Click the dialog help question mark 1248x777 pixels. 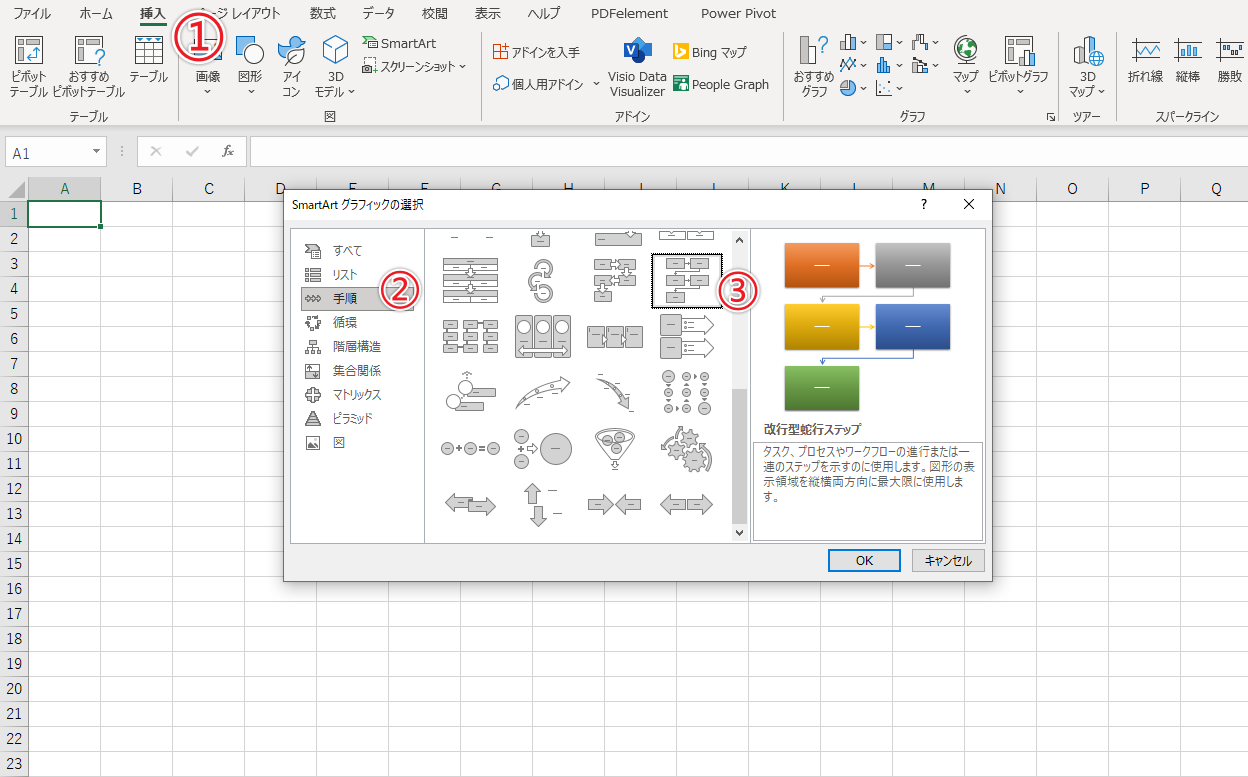[x=923, y=204]
